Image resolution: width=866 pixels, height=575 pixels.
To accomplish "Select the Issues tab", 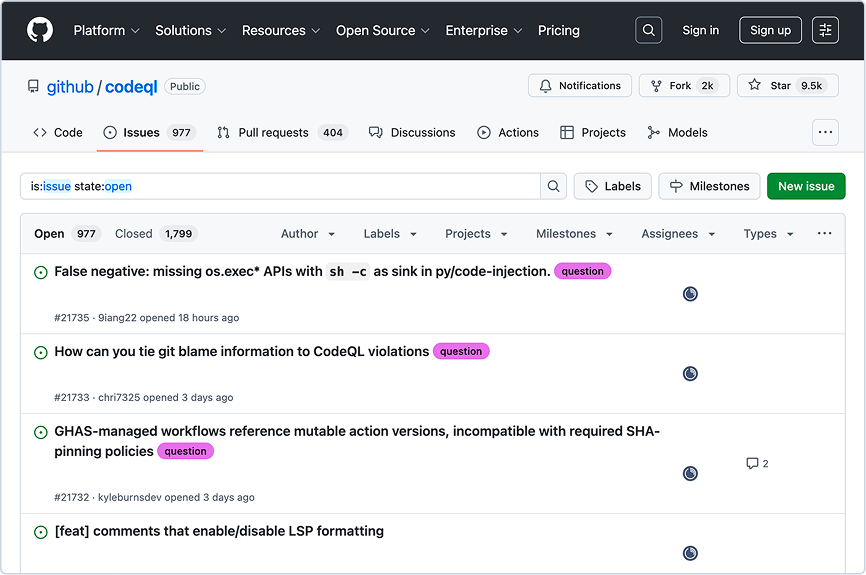I will pos(150,133).
